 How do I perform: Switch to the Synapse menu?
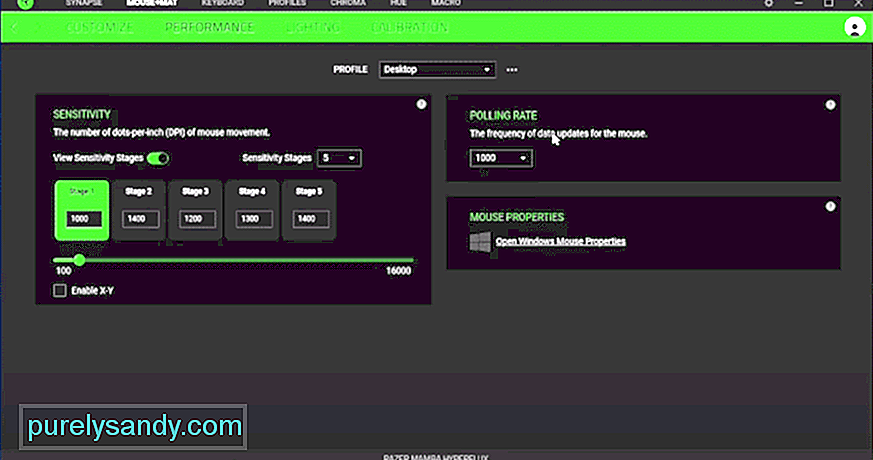coord(84,3)
